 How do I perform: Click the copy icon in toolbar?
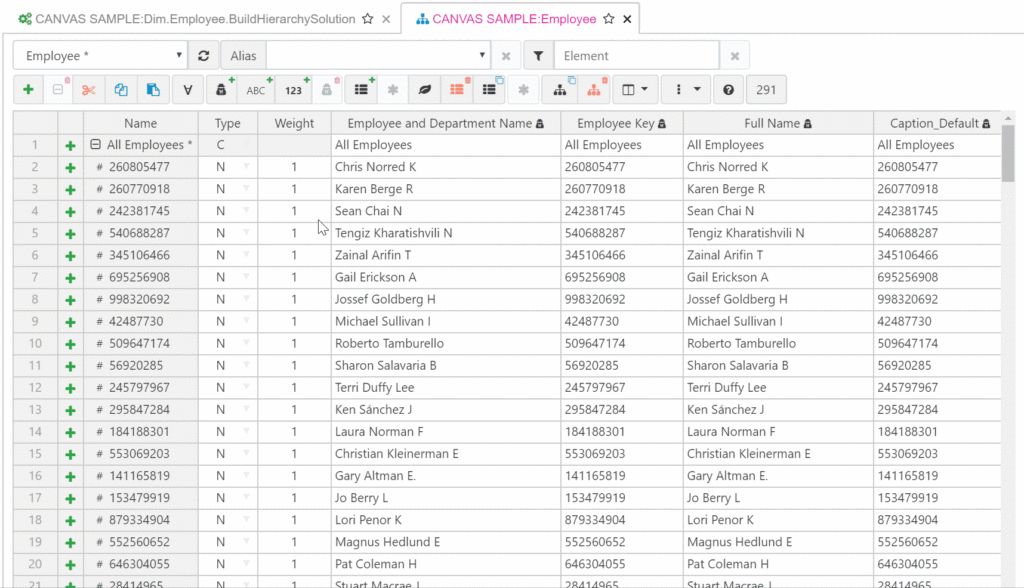point(121,90)
